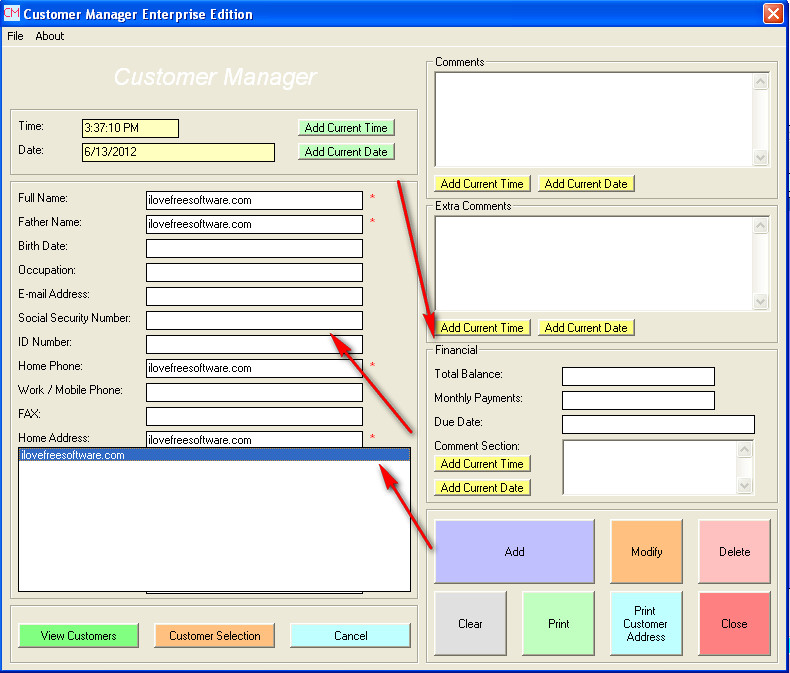Click the Customer Manager title bar icon
This screenshot has height=673, width=790.
(11, 14)
